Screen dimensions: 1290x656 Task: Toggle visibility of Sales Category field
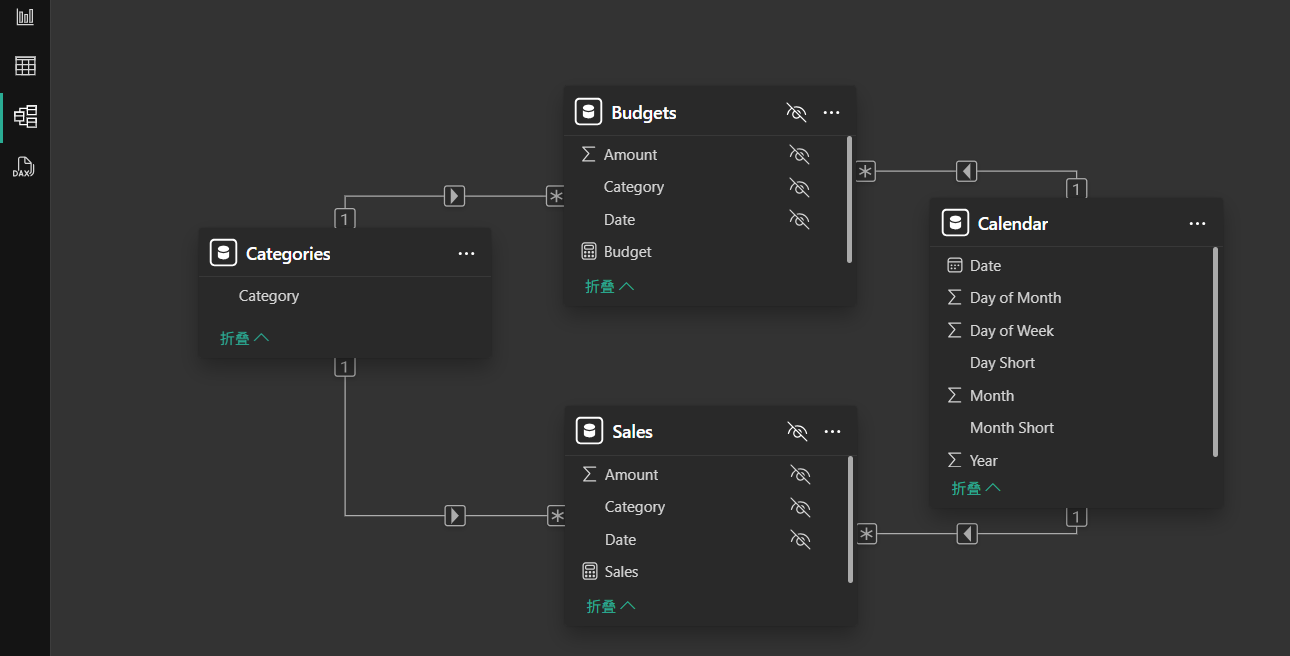click(x=799, y=507)
